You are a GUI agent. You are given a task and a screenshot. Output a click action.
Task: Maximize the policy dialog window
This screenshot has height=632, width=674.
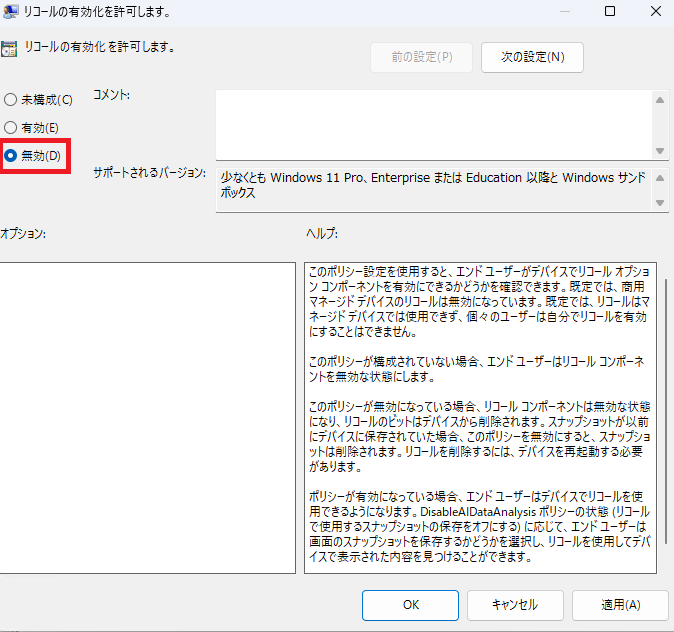[x=610, y=11]
